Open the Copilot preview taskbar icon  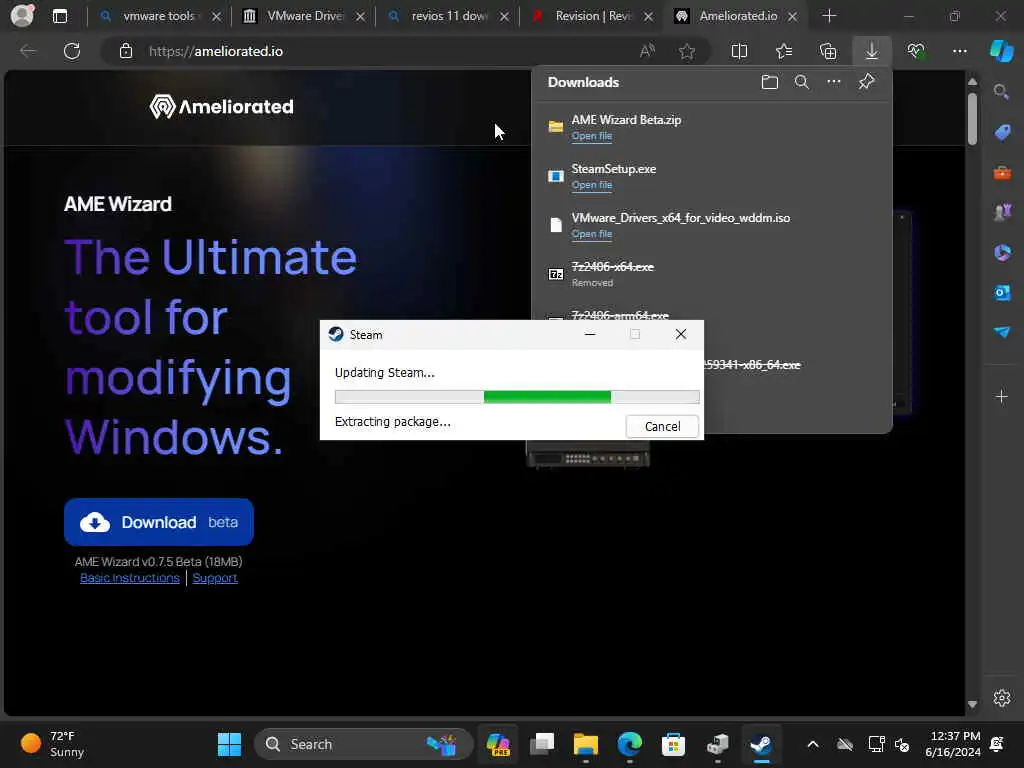pos(498,744)
